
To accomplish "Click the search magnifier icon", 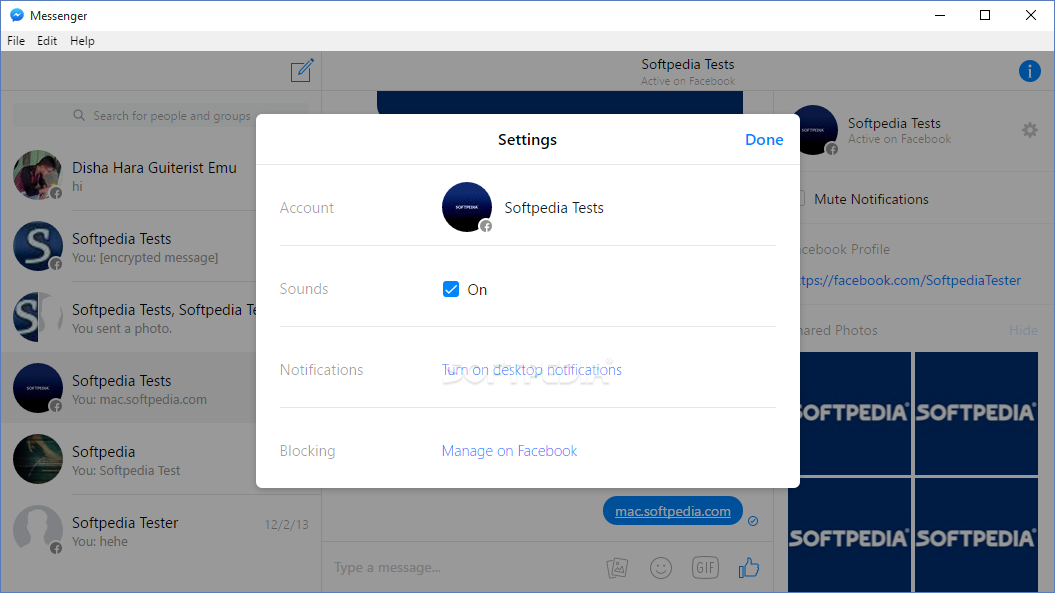I will [79, 115].
